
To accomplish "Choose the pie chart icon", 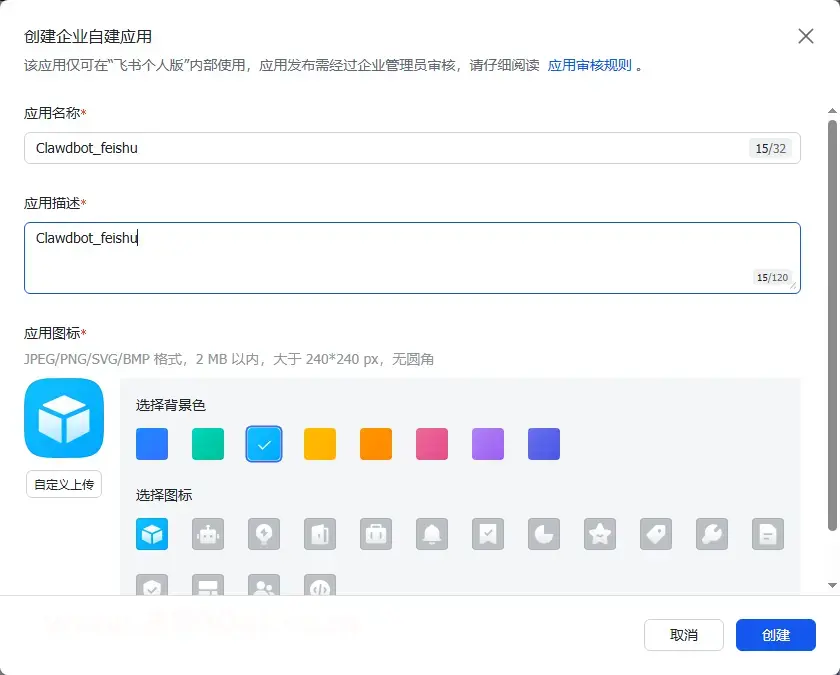I will tap(544, 534).
